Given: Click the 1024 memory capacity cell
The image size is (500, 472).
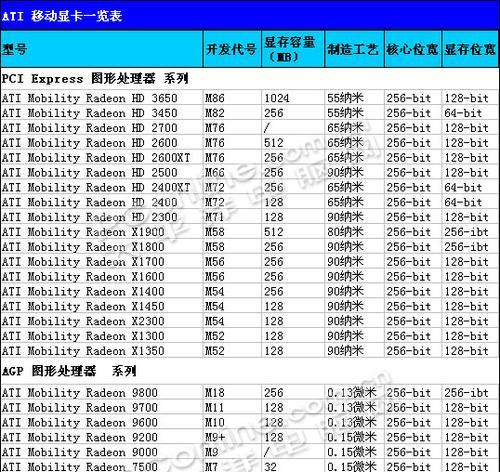Looking at the screenshot, I should click(293, 98).
